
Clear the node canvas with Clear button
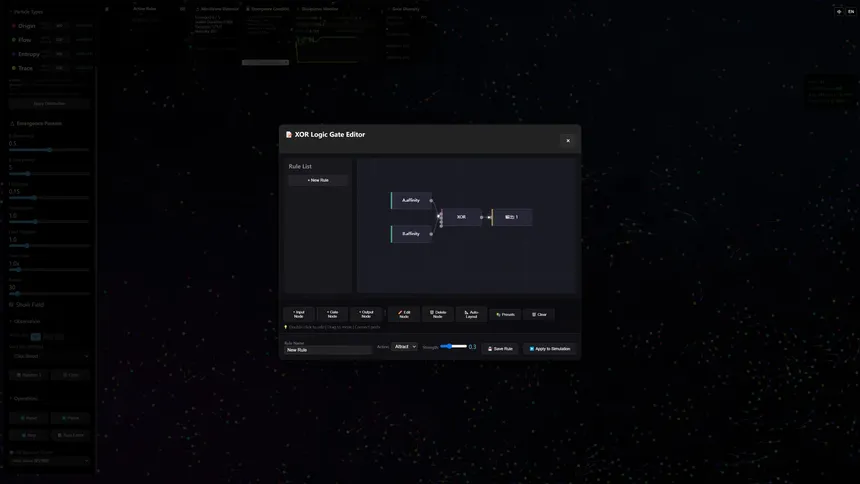click(539, 314)
